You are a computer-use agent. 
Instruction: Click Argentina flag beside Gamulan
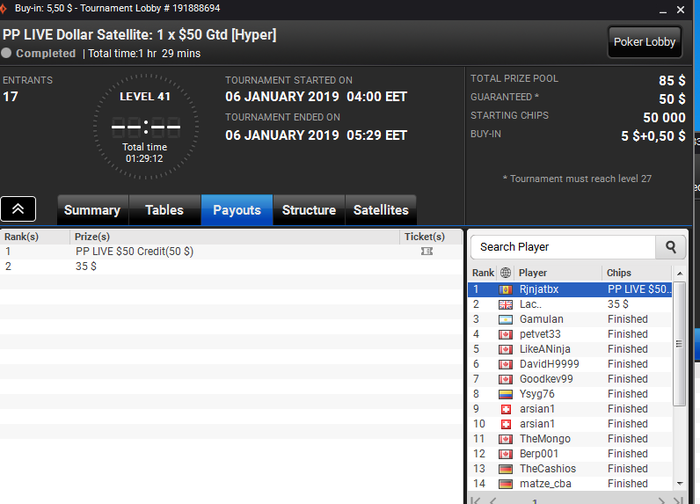click(x=505, y=320)
